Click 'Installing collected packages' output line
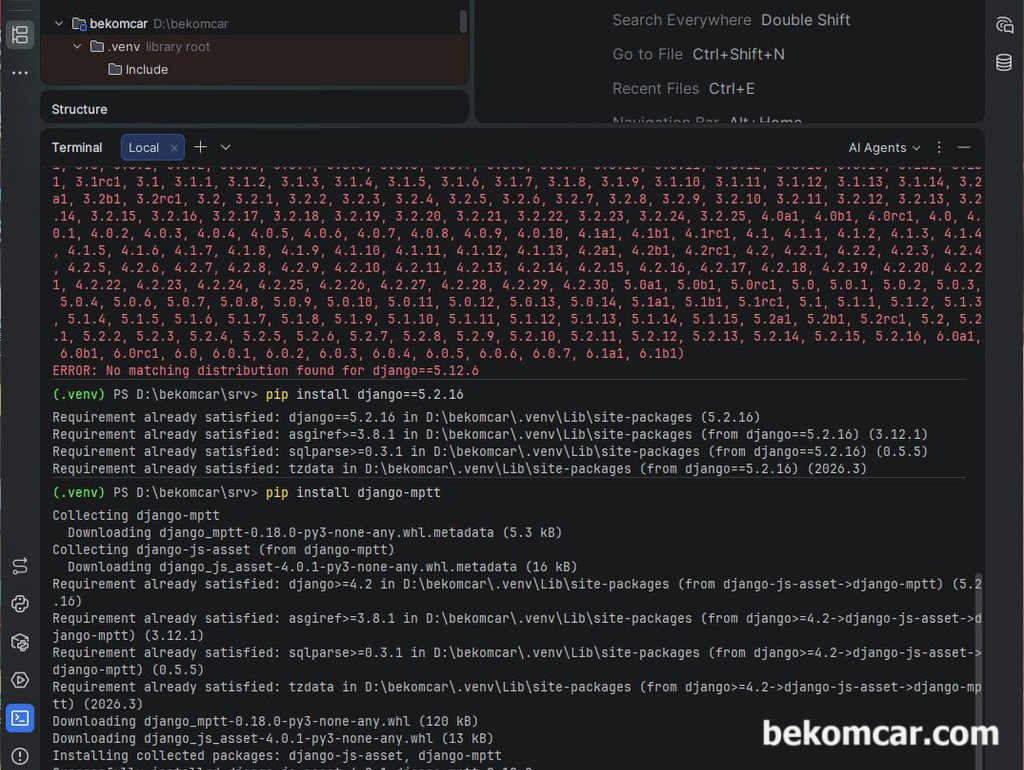The height and width of the screenshot is (770, 1024). 277,756
